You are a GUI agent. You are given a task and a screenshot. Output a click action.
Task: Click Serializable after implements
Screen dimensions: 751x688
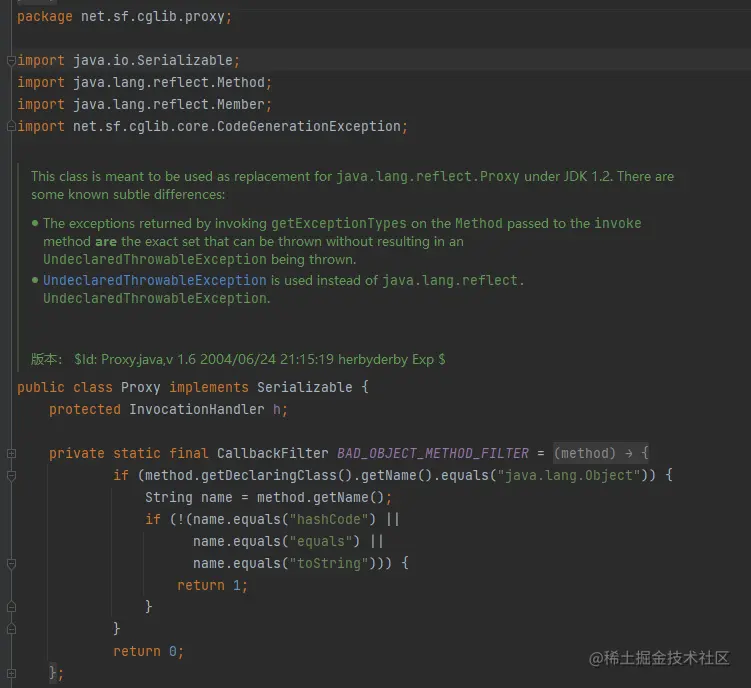(305, 387)
